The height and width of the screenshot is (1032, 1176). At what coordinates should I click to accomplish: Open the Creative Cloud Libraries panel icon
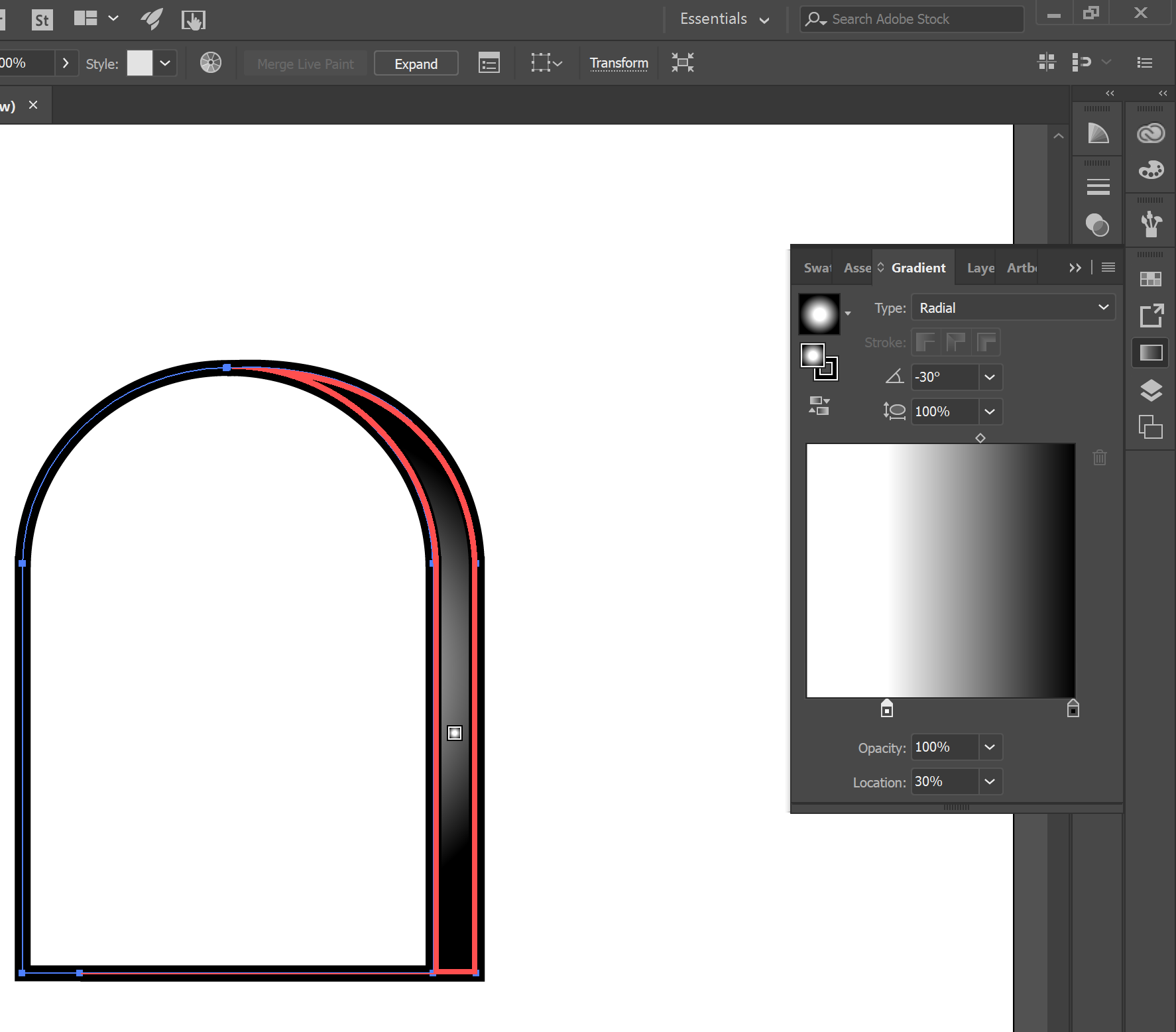click(x=1151, y=133)
